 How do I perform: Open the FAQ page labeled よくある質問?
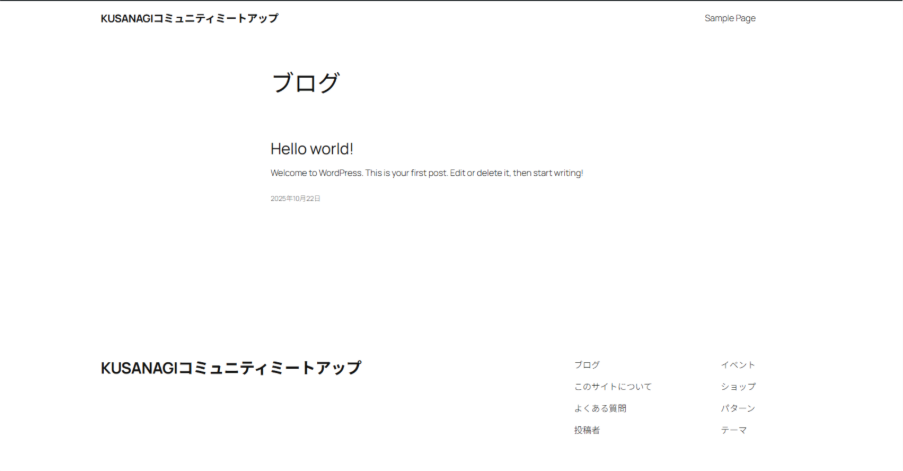tap(600, 409)
